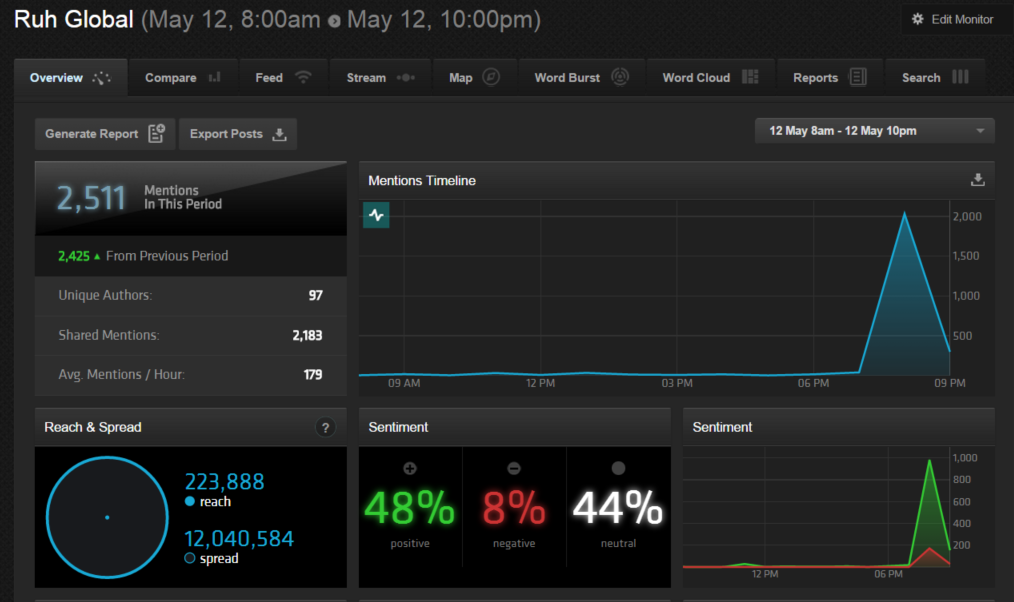This screenshot has width=1014, height=602.
Task: Go to the Feed tab
Action: point(283,78)
